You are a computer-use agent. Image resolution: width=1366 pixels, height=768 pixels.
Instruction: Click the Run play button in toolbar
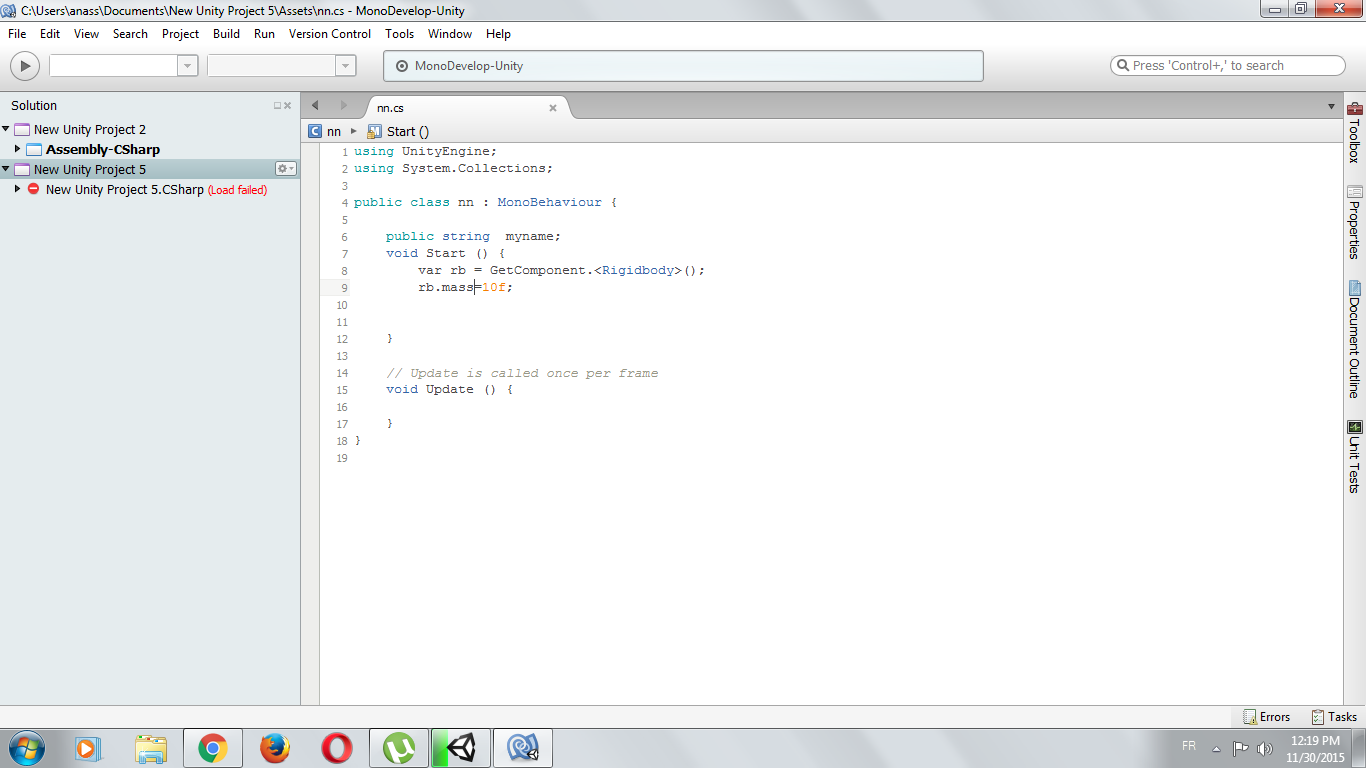point(25,66)
